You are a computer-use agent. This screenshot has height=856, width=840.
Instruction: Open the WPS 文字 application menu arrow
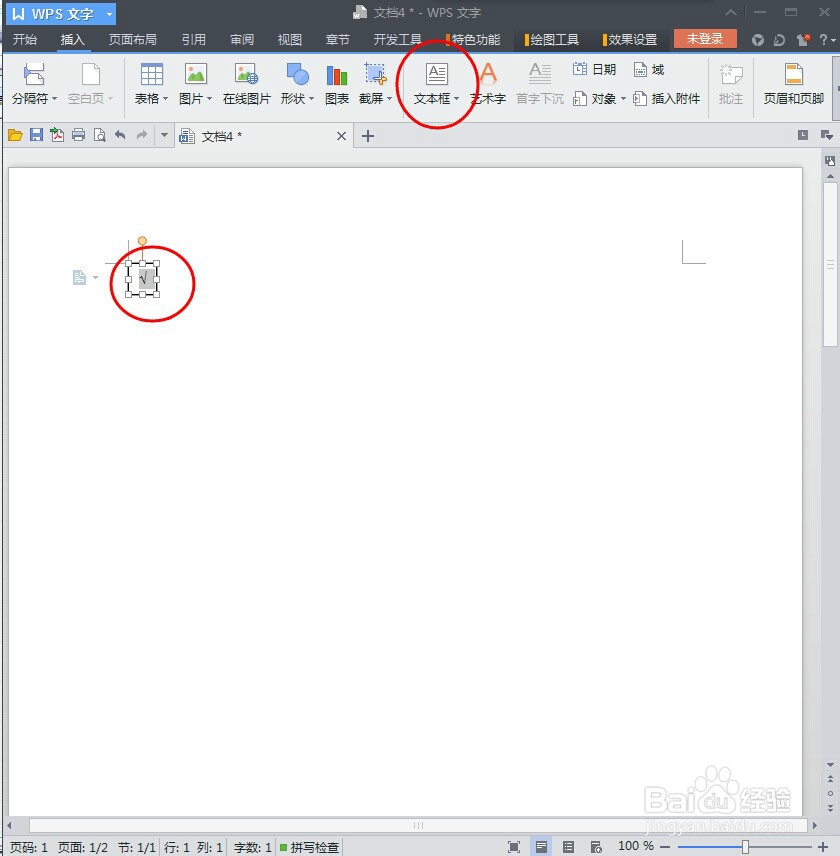[x=109, y=14]
